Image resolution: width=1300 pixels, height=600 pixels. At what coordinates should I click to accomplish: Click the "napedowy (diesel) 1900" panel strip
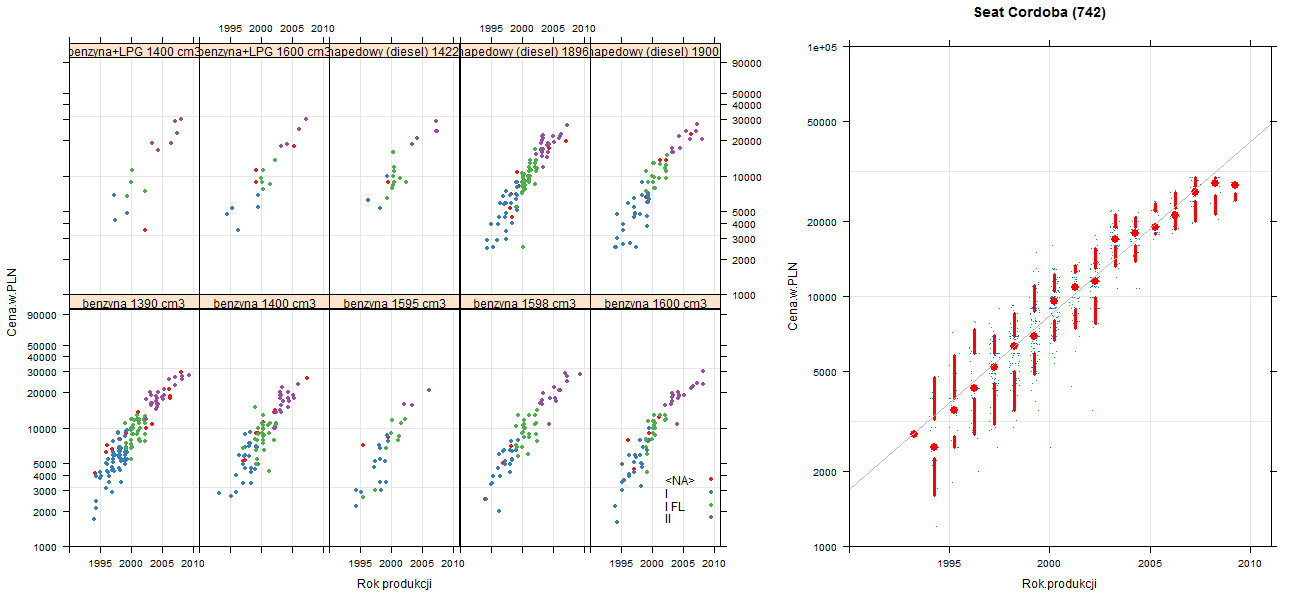tap(655, 51)
